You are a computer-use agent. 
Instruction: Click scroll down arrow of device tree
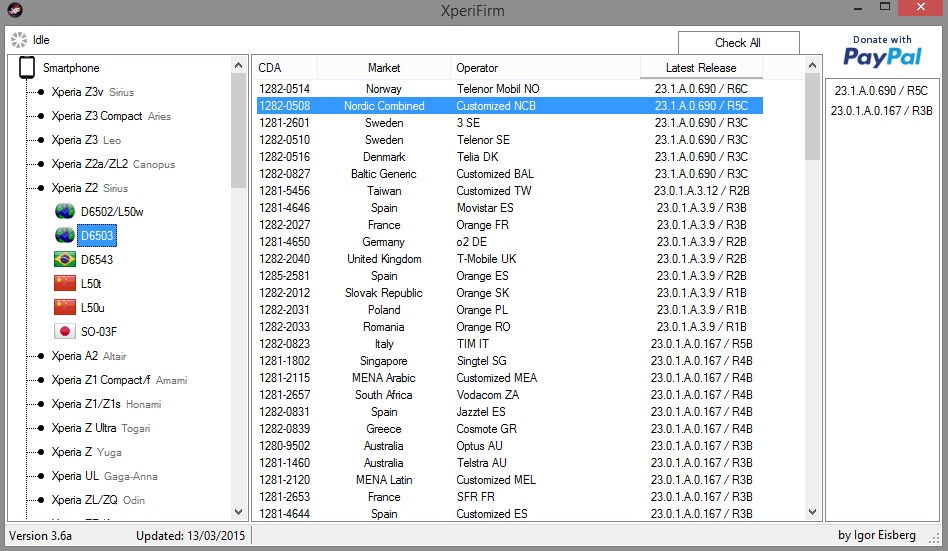238,512
